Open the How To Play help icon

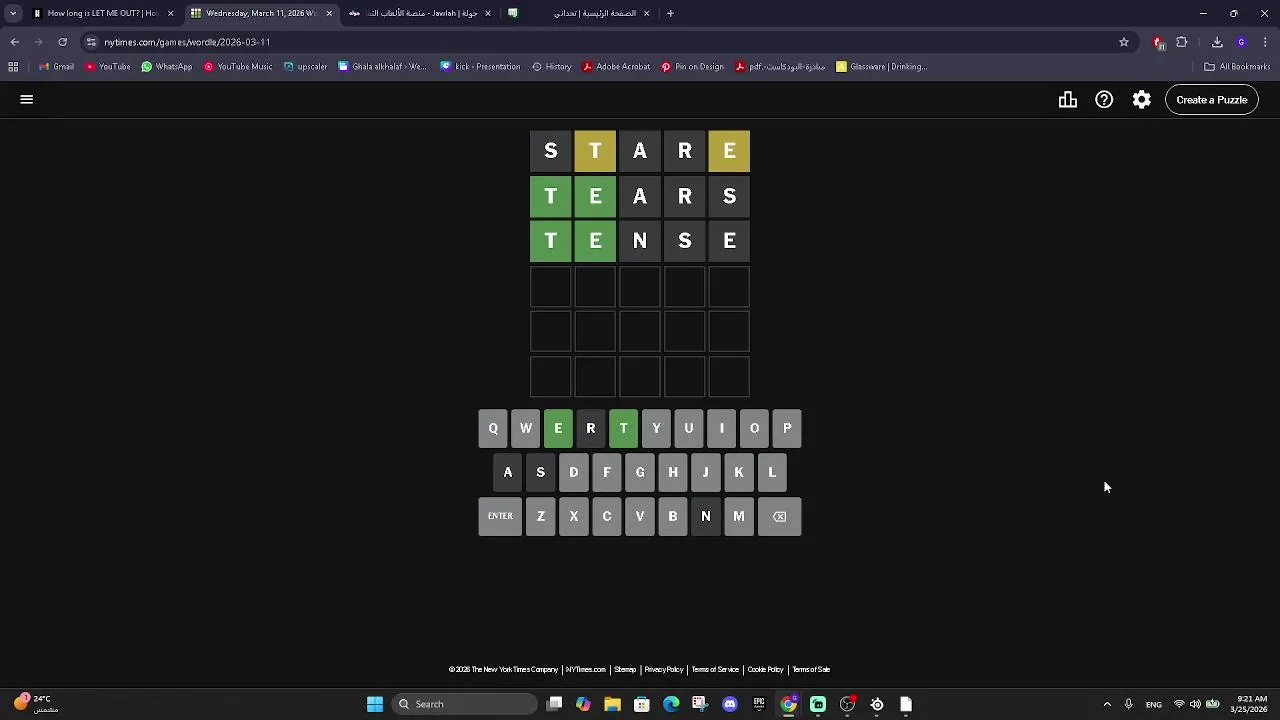point(1104,100)
